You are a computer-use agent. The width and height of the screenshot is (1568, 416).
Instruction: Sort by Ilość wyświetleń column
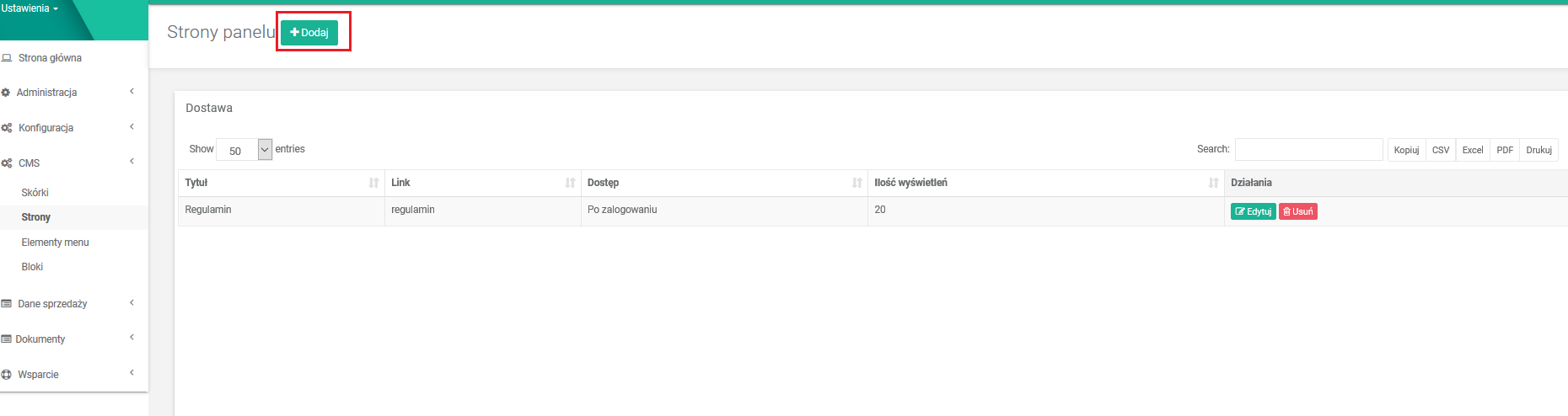1213,183
